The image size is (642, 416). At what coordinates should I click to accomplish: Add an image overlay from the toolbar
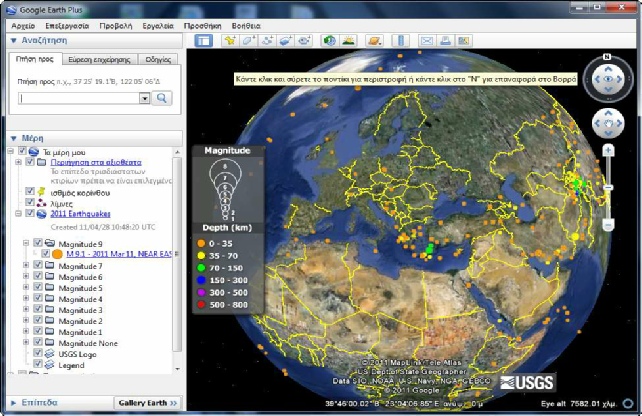[x=285, y=41]
